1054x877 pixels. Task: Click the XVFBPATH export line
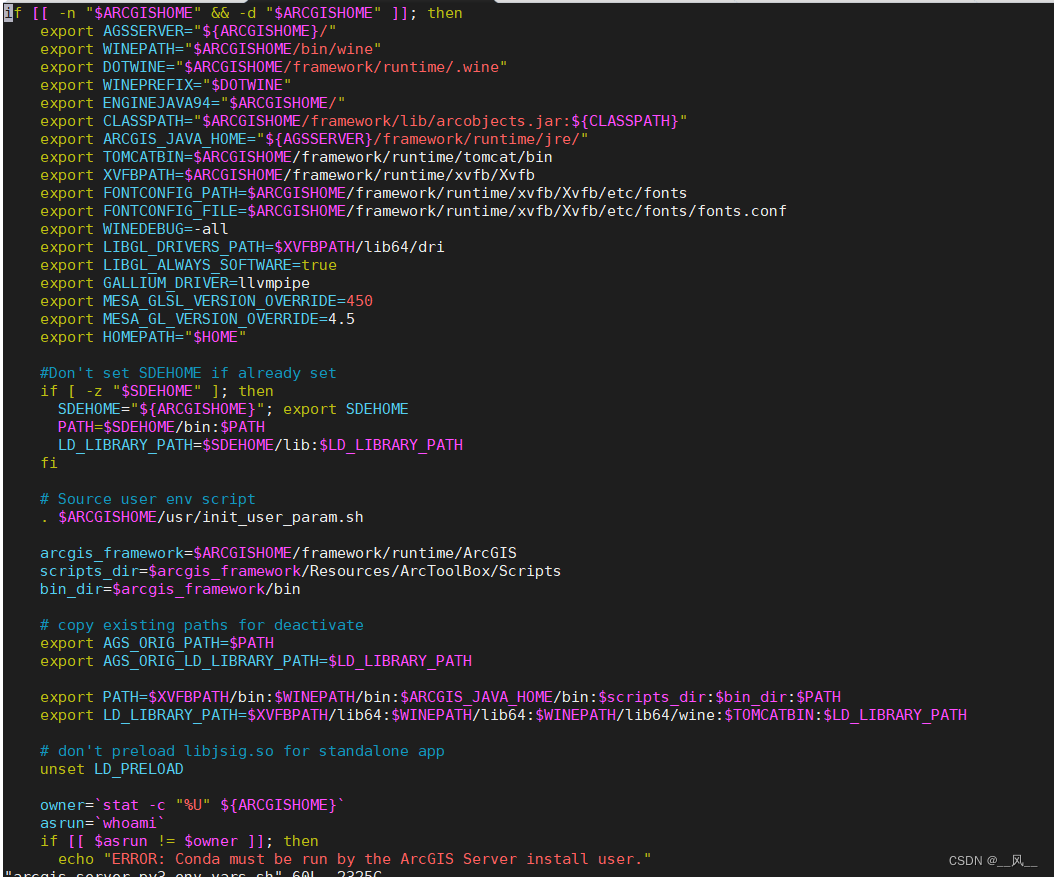pos(287,175)
